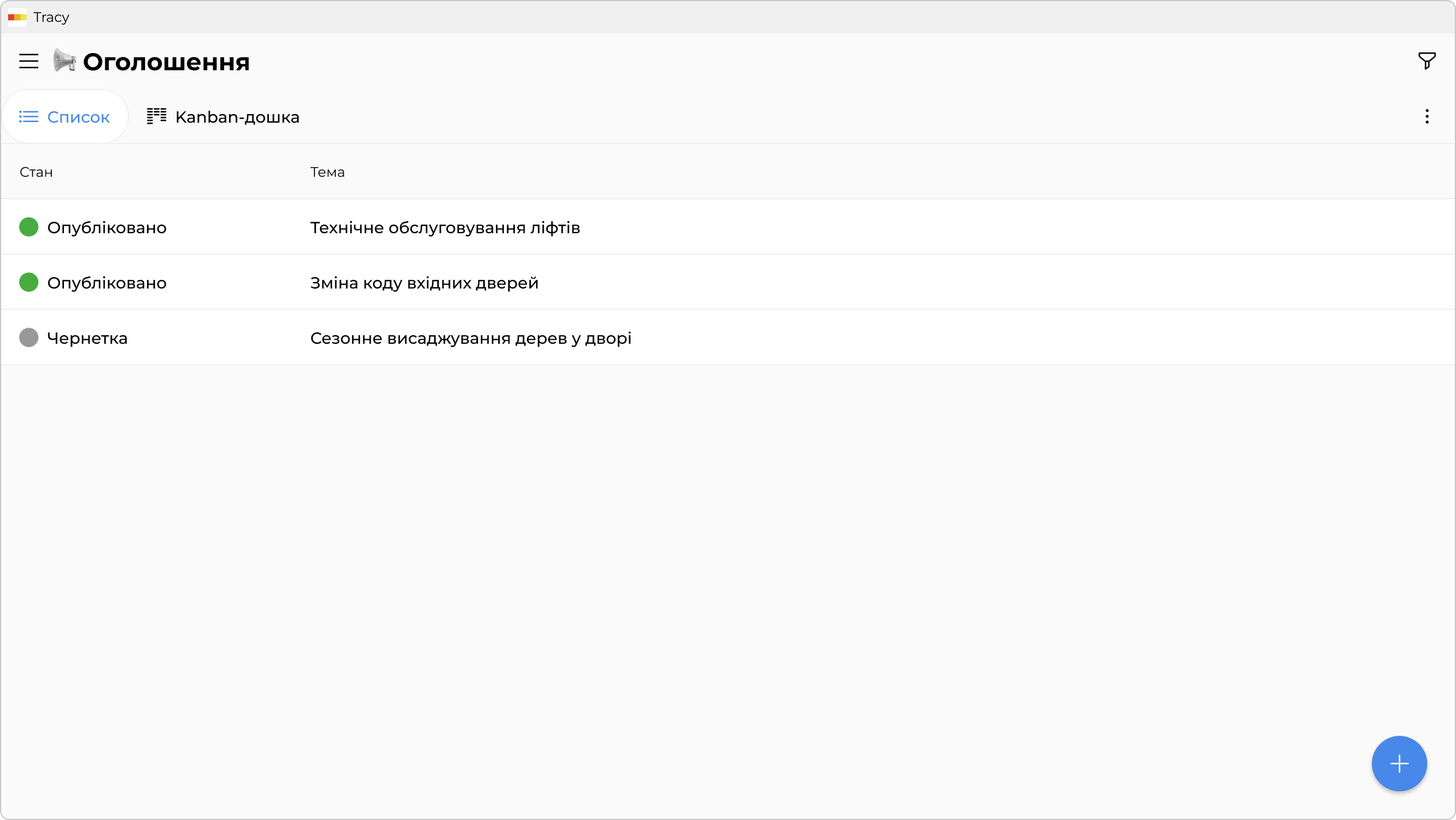Viewport: 1456px width, 820px height.
Task: Click the blue plus add button
Action: pyautogui.click(x=1399, y=764)
